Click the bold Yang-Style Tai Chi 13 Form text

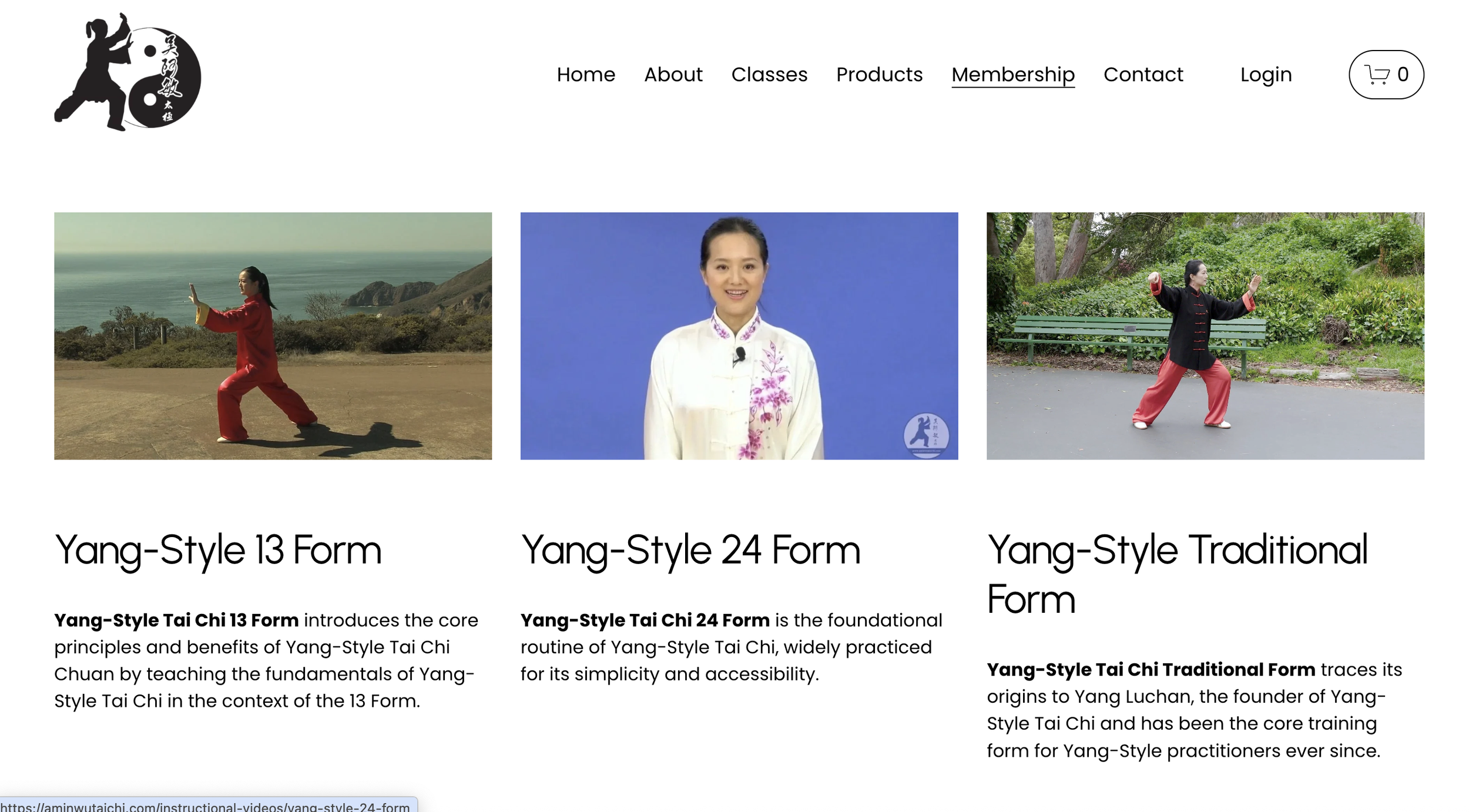click(176, 620)
